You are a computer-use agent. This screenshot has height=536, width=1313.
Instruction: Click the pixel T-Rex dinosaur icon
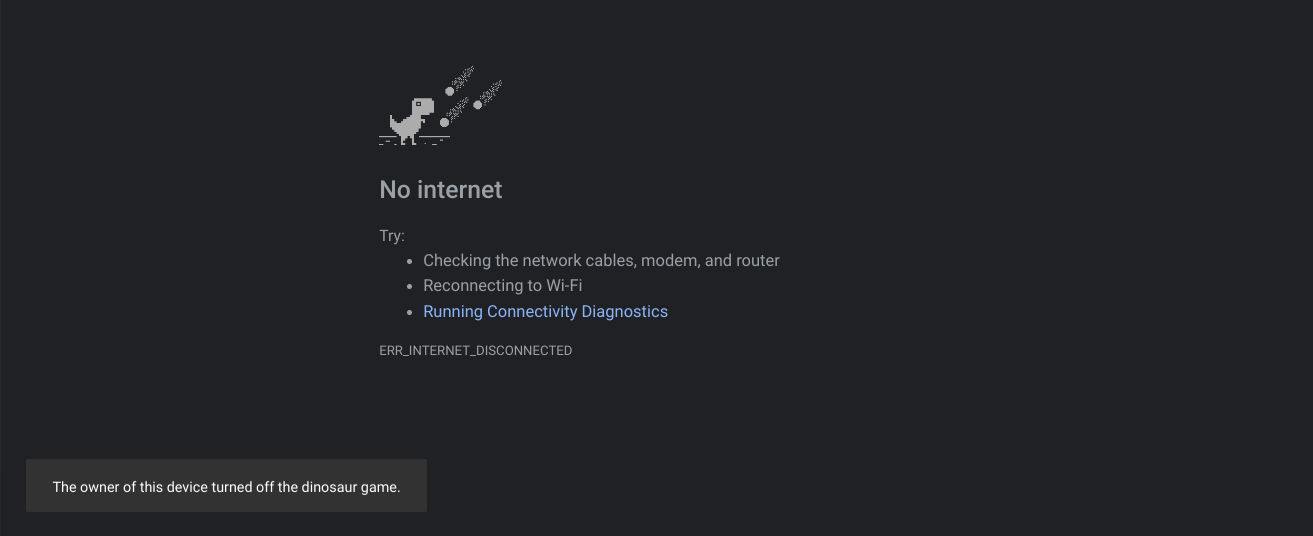(x=412, y=121)
